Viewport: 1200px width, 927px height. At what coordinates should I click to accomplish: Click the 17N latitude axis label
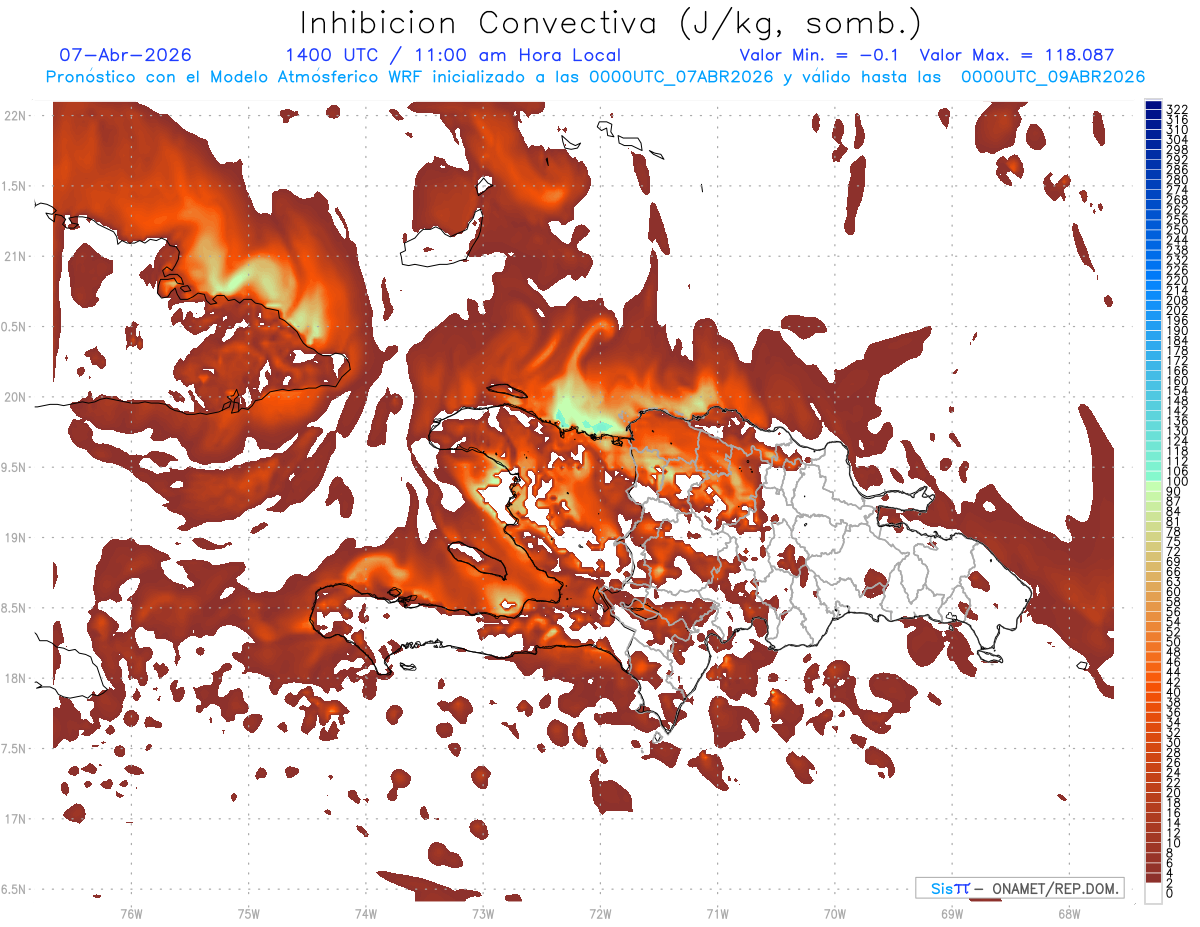pyautogui.click(x=14, y=819)
